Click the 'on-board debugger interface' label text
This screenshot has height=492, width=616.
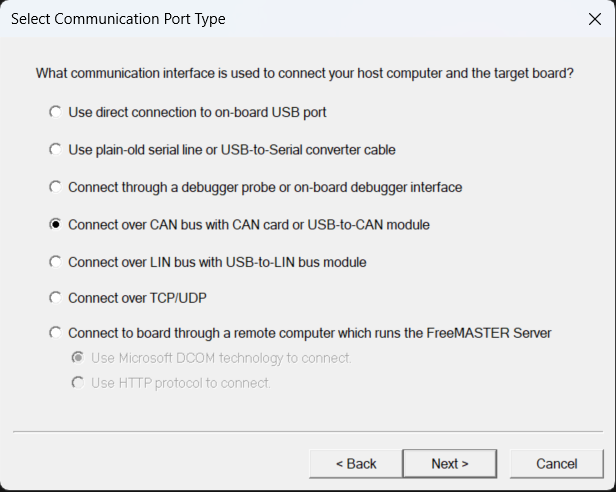click(x=367, y=187)
